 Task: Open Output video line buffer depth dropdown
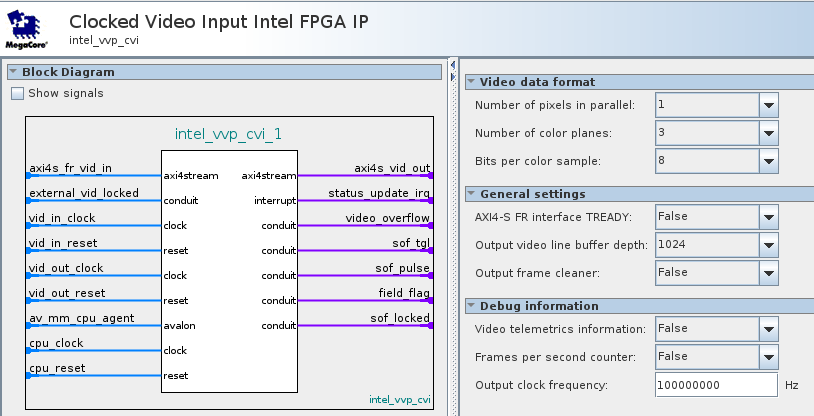768,245
